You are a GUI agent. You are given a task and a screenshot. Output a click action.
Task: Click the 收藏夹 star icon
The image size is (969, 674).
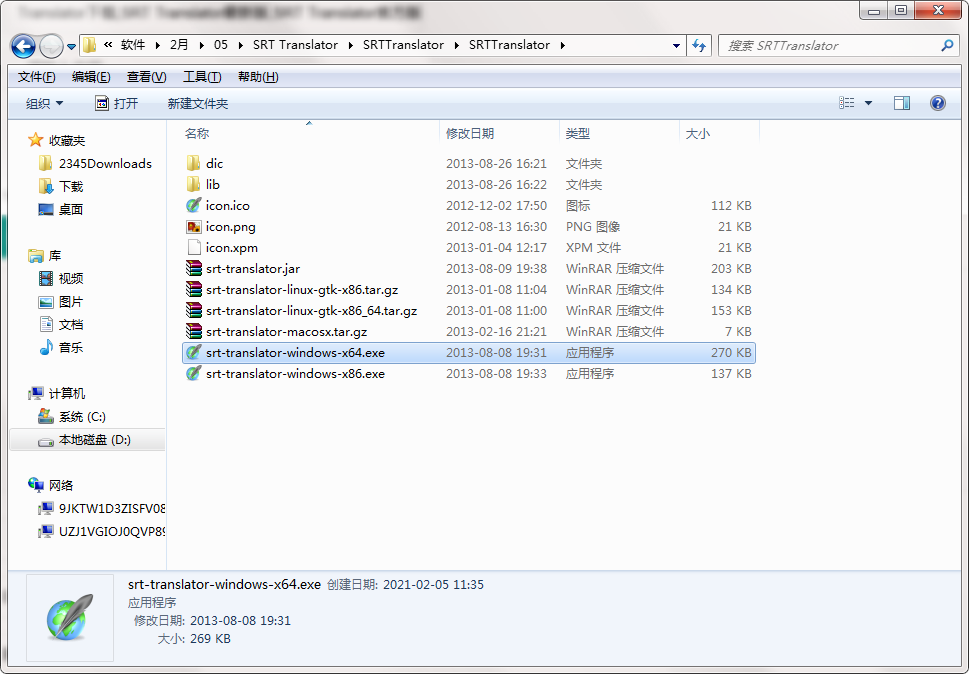[x=36, y=140]
